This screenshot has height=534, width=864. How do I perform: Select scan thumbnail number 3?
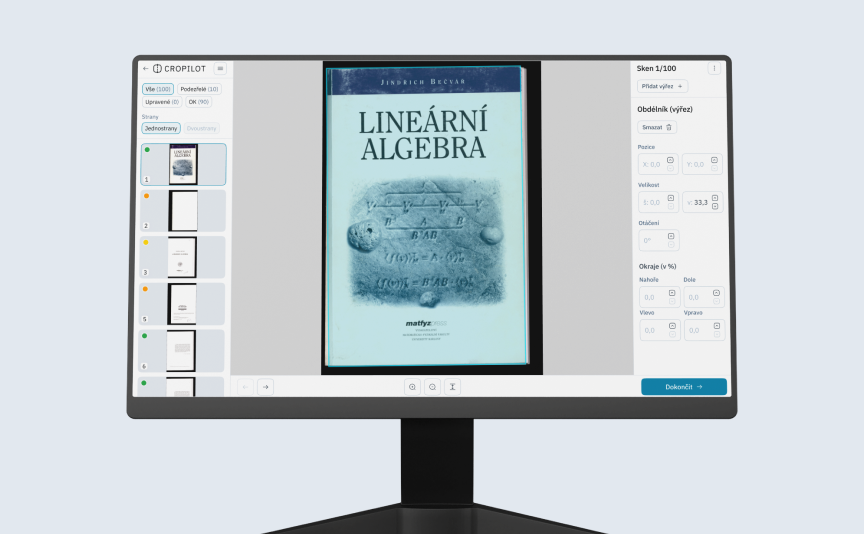tap(182, 257)
